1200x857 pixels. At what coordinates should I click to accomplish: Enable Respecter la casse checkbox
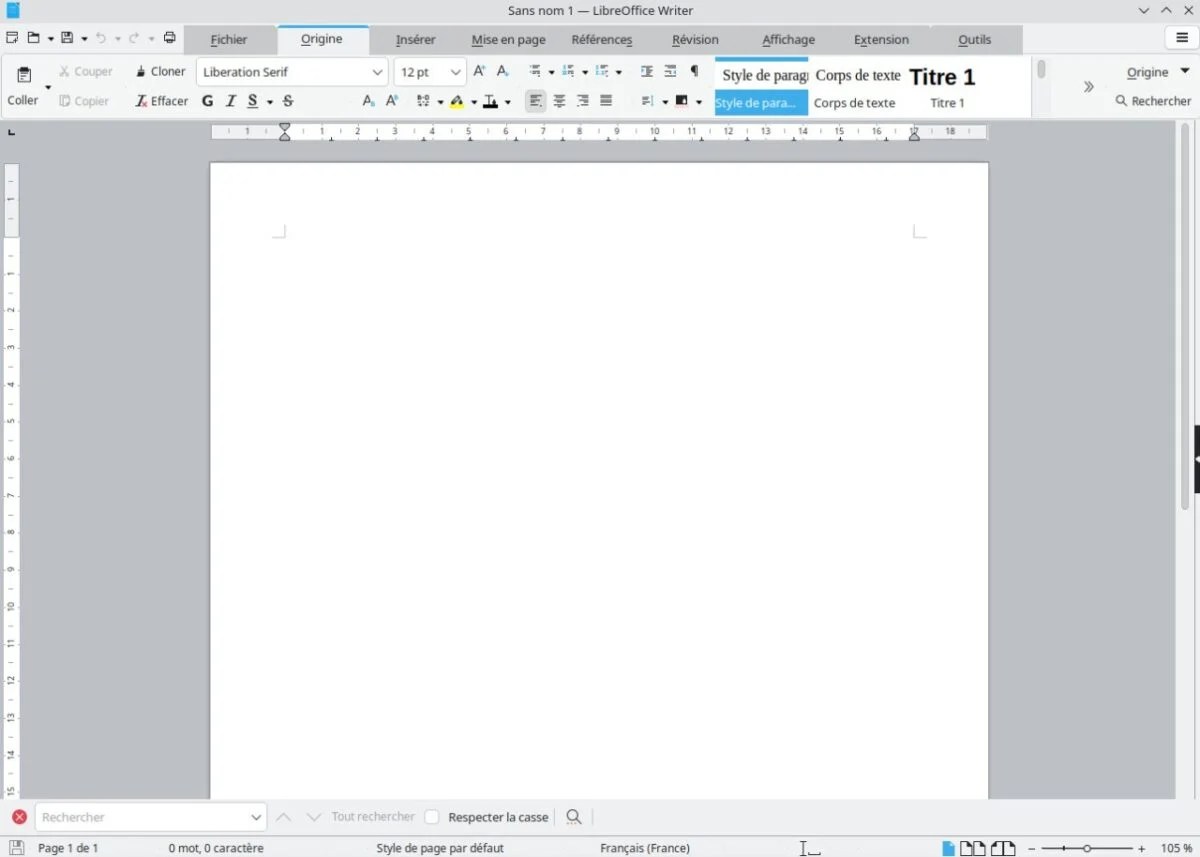[x=432, y=817]
